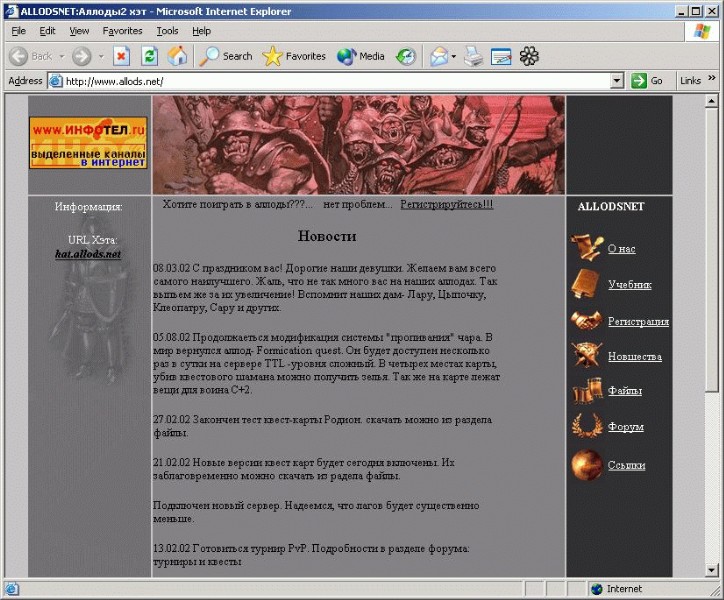
Task: Open the Favorites star pane
Action: [x=294, y=56]
